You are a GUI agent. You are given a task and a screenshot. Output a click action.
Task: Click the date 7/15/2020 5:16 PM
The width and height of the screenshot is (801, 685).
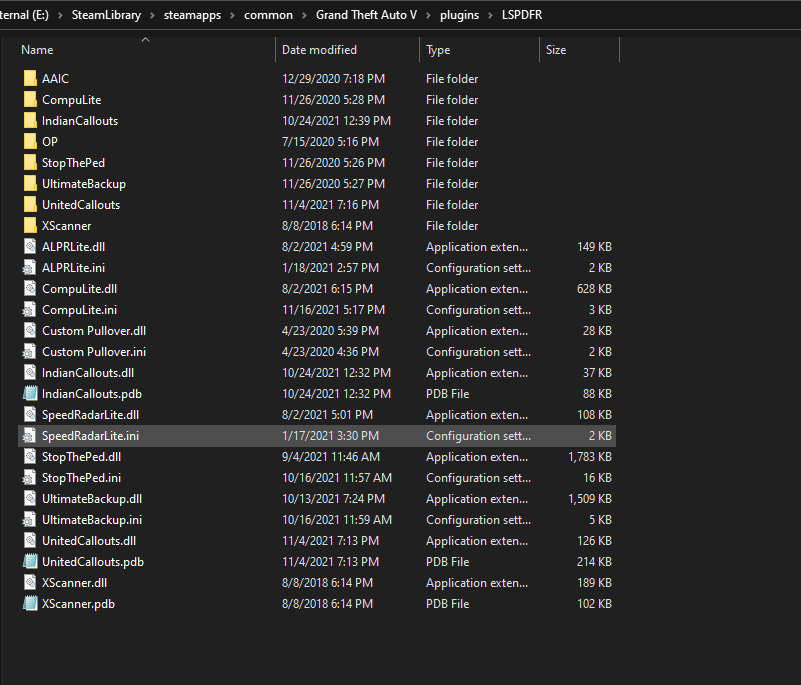[x=331, y=141]
